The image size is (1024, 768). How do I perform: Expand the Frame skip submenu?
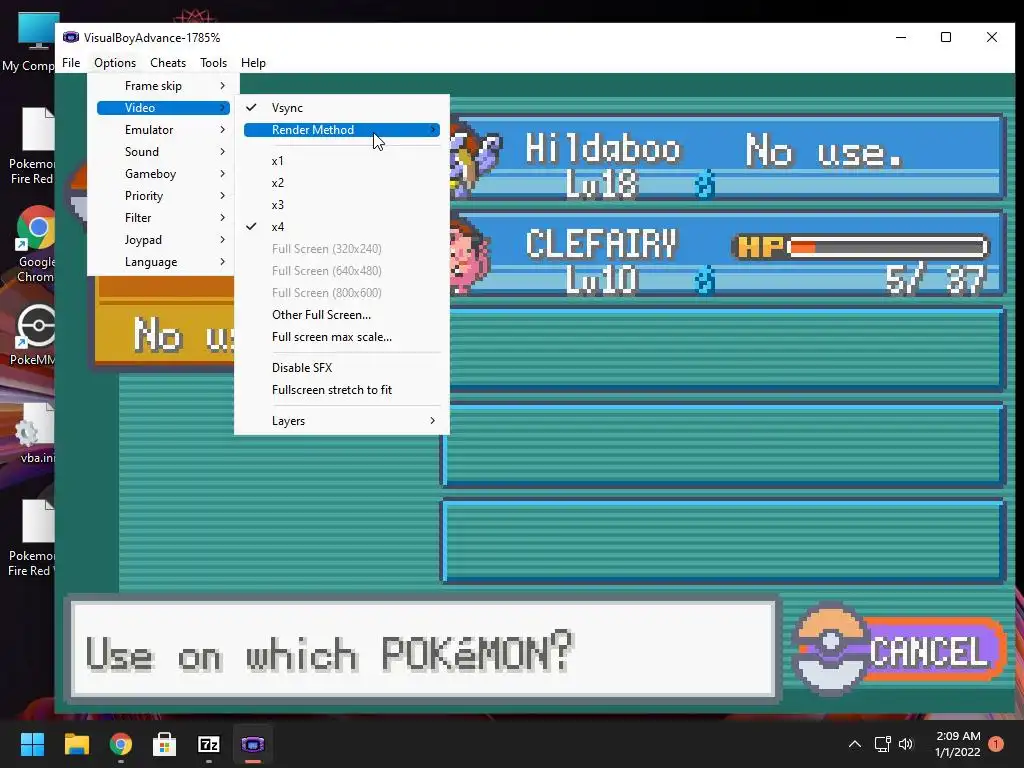pyautogui.click(x=163, y=86)
